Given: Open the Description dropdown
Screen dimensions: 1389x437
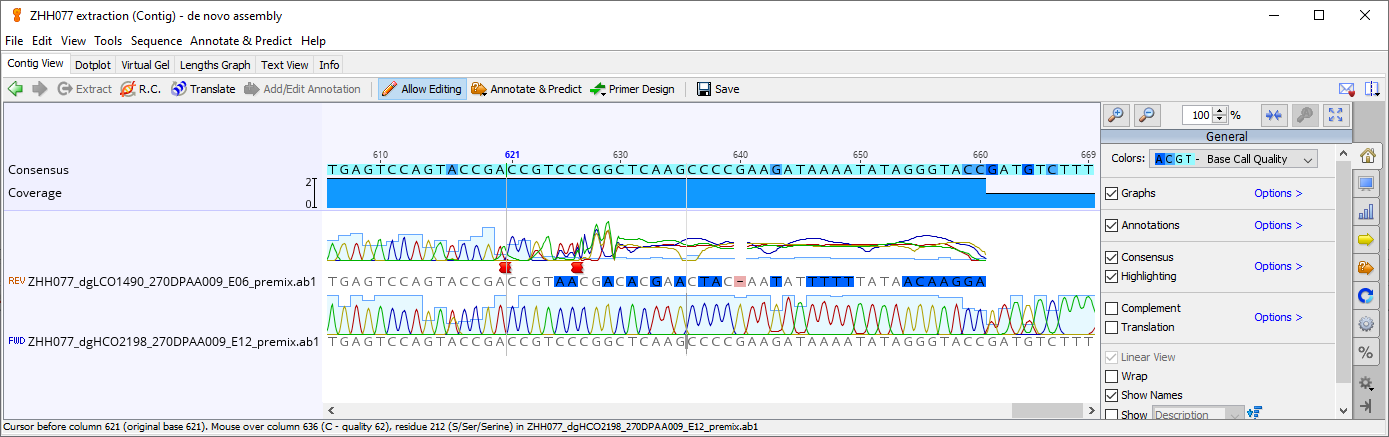Looking at the screenshot, I should (x=1198, y=414).
